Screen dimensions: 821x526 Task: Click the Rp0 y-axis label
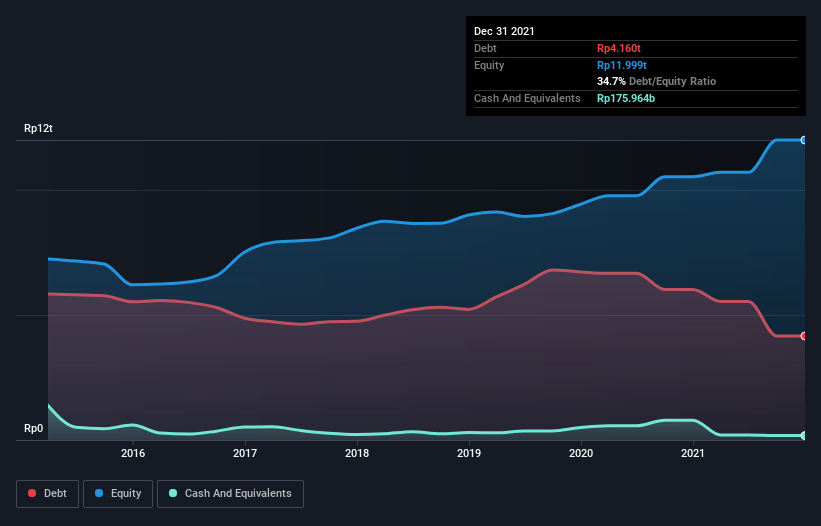(34, 428)
